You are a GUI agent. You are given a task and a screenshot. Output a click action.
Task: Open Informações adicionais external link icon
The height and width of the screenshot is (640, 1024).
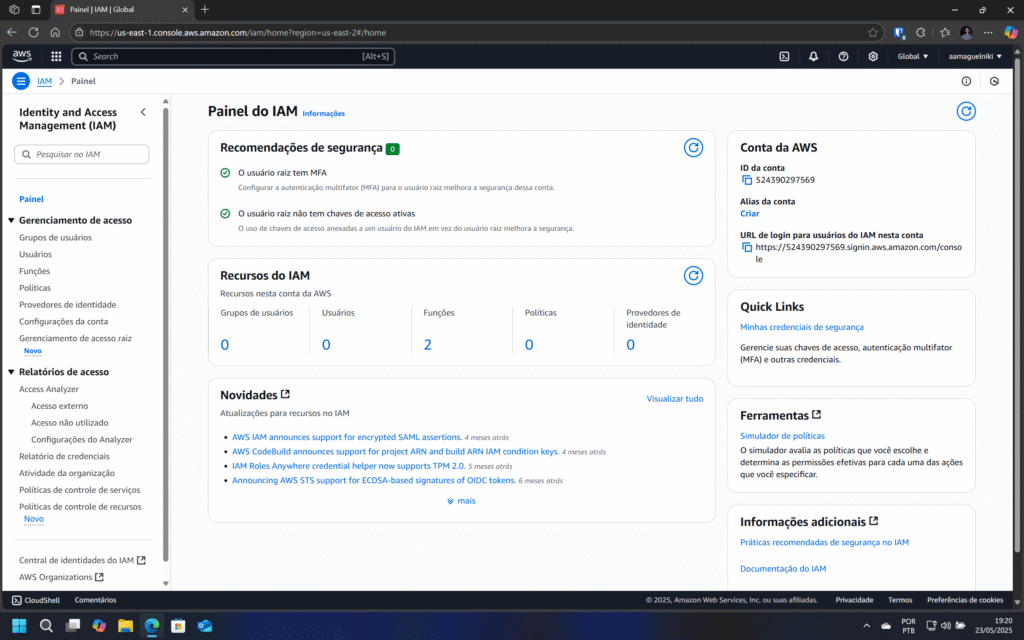pyautogui.click(x=874, y=521)
